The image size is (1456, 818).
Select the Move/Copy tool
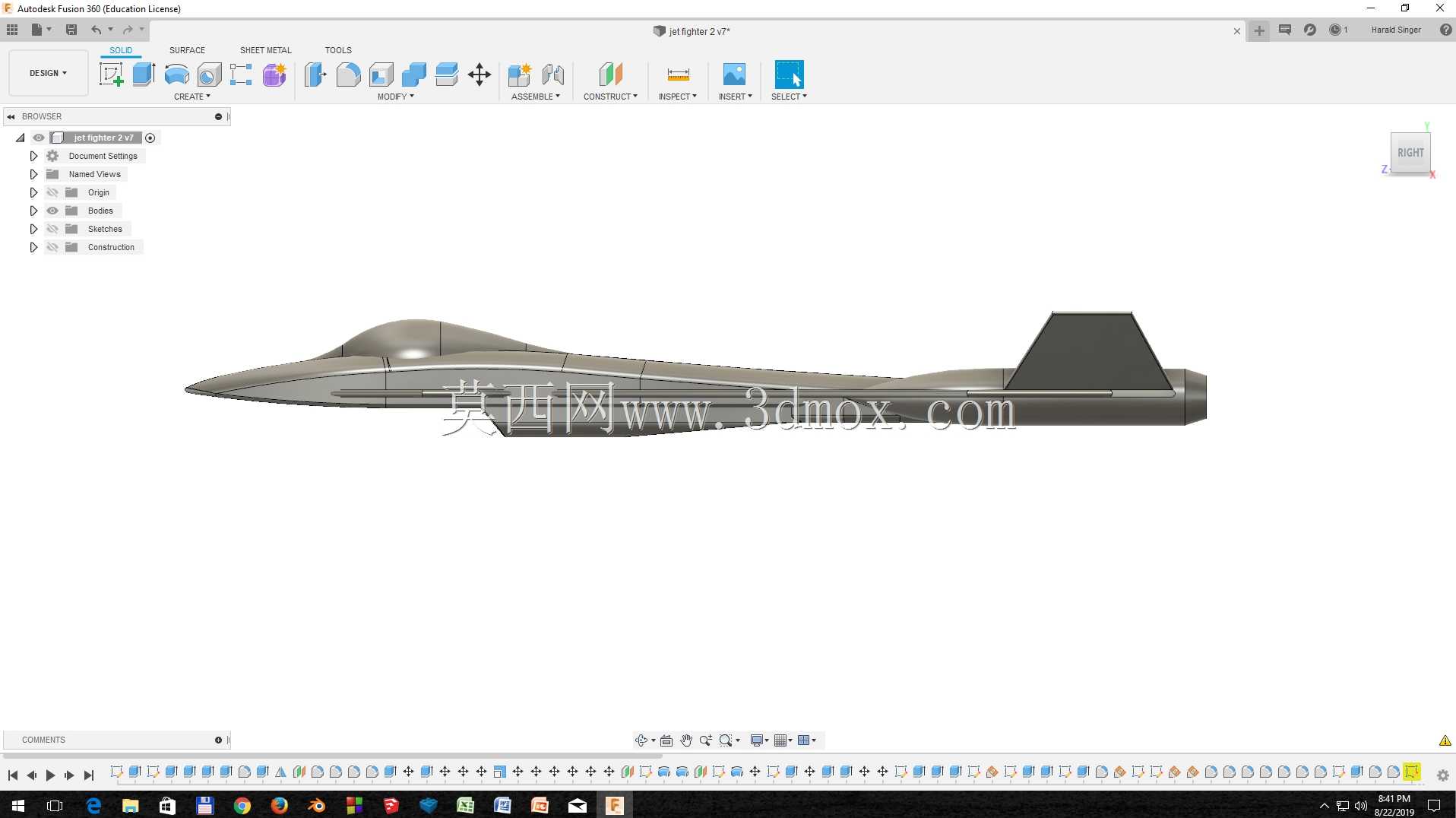pyautogui.click(x=480, y=75)
